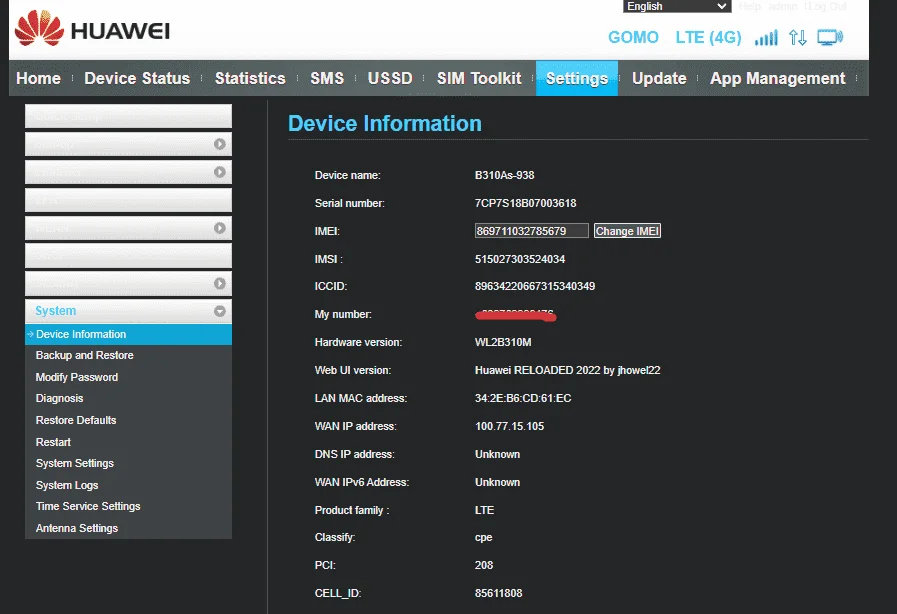Click Classify value cpe
This screenshot has width=897, height=614.
point(483,537)
